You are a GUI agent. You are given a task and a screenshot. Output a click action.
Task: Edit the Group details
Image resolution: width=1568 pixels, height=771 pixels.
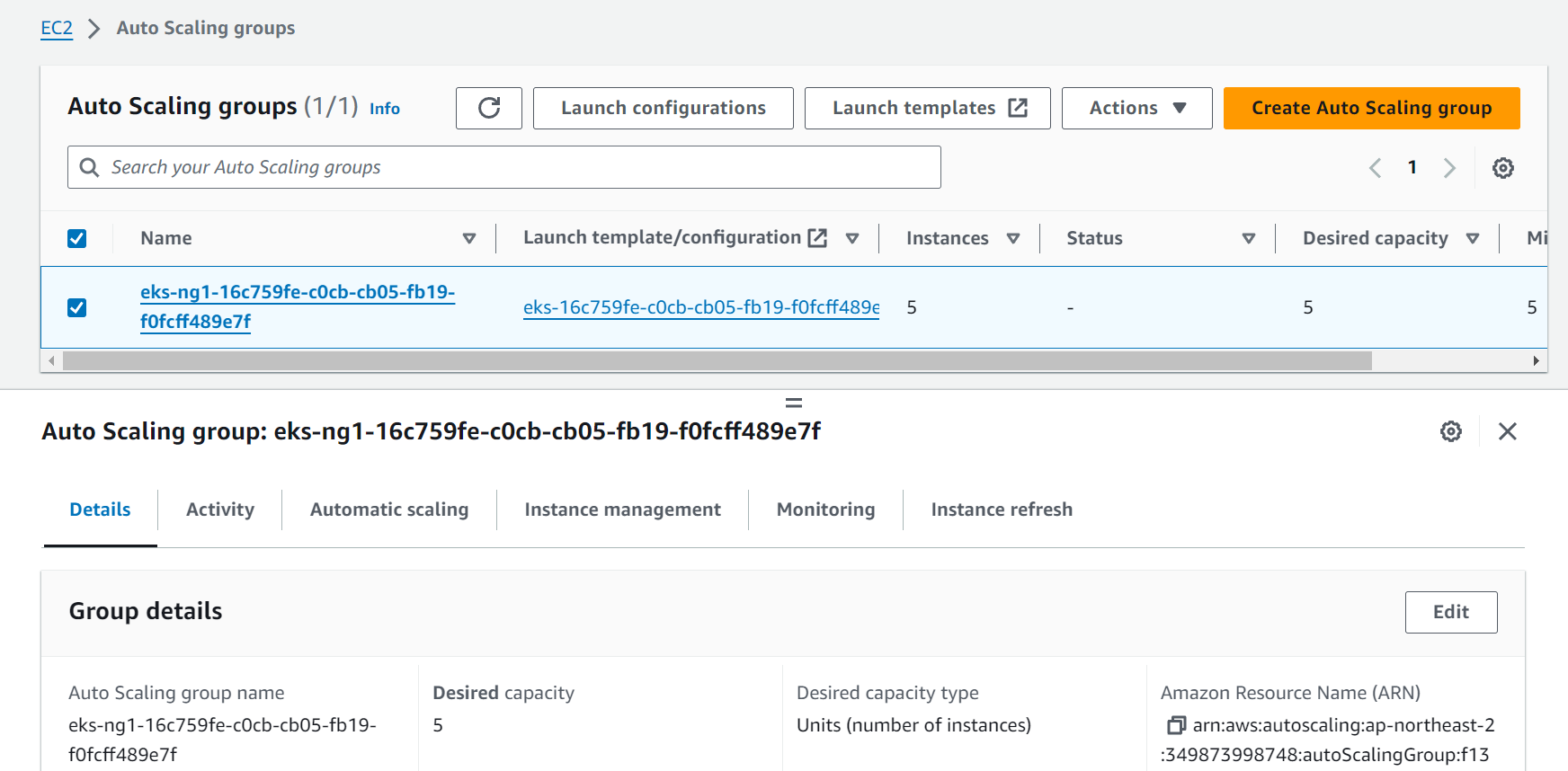pyautogui.click(x=1451, y=612)
